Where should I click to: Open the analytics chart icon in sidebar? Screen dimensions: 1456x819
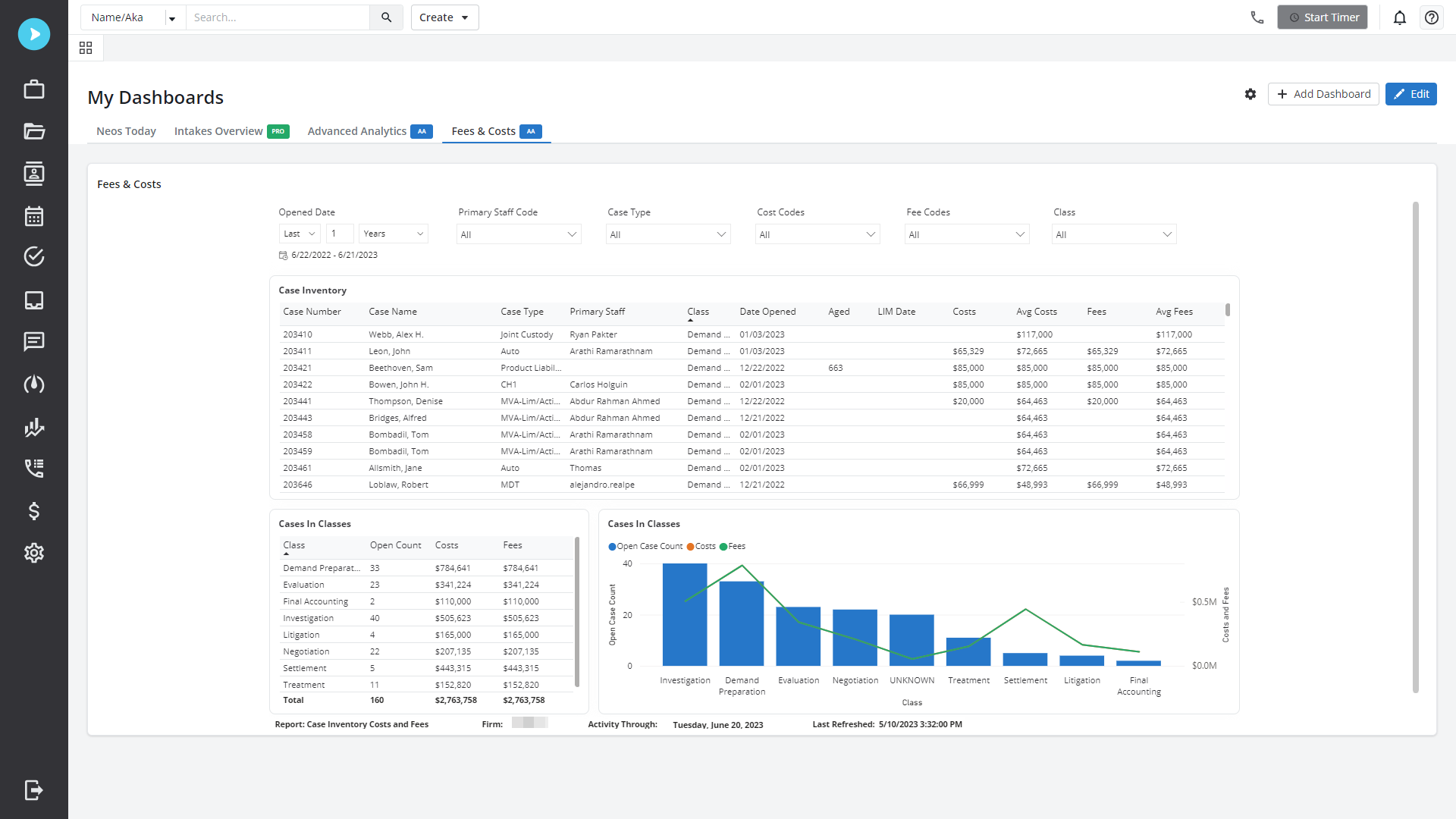tap(34, 427)
